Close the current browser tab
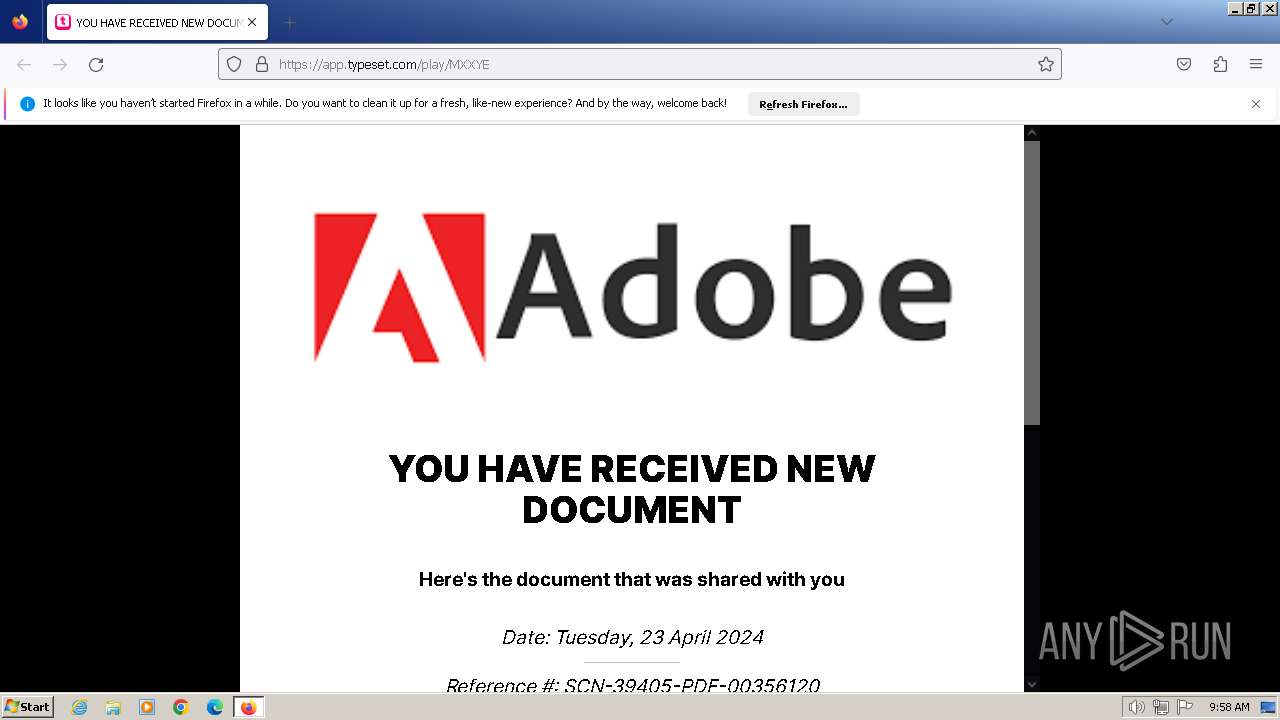Image resolution: width=1280 pixels, height=720 pixels. click(x=252, y=22)
